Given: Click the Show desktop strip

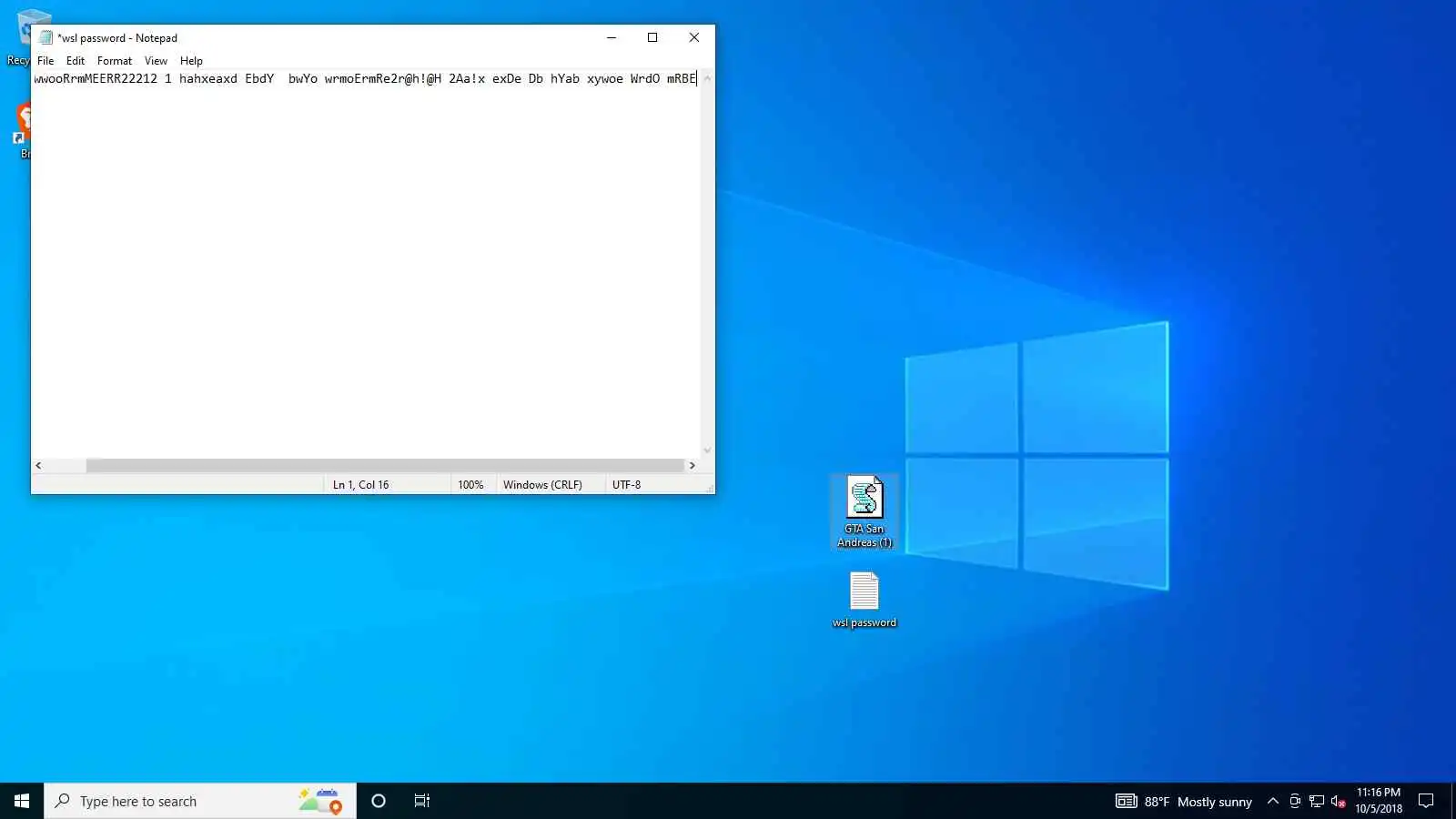Looking at the screenshot, I should 1453,801.
